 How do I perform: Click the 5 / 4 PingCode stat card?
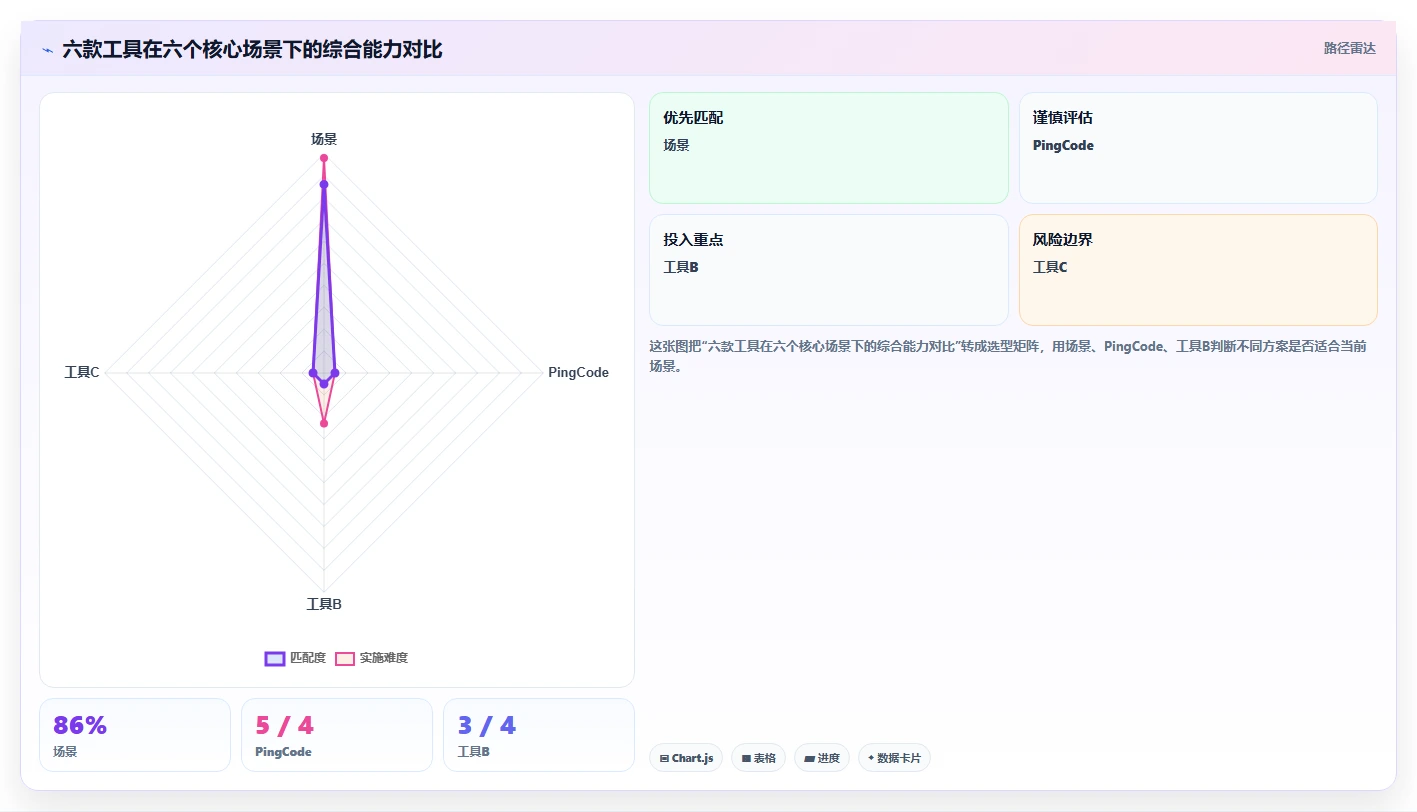point(337,735)
